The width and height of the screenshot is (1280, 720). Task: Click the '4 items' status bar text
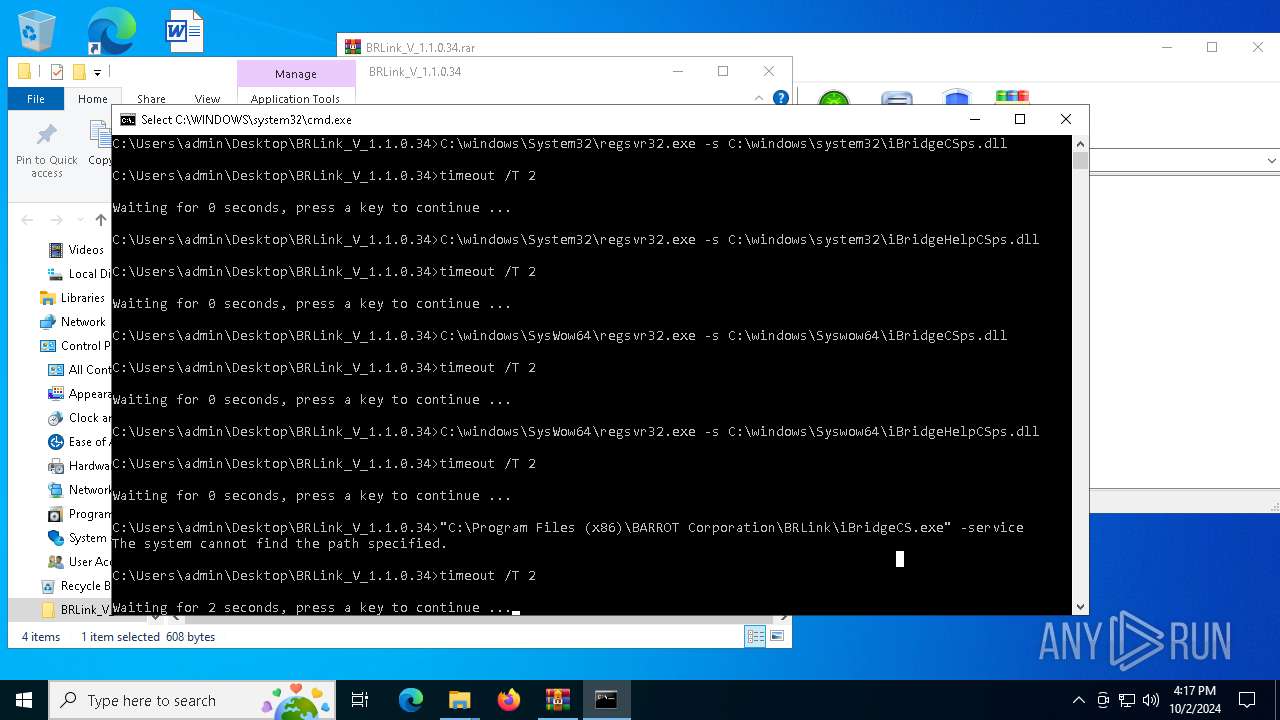click(x=41, y=637)
